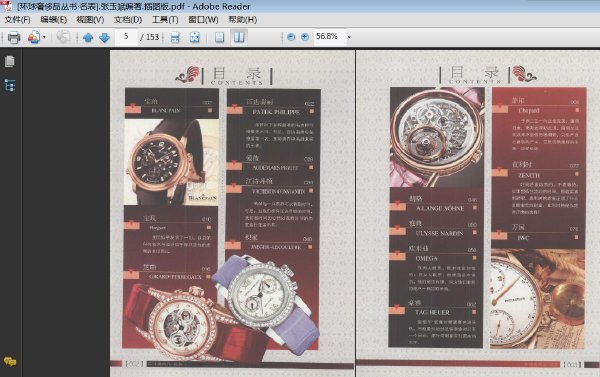Viewport: 600px width, 377px height.
Task: Click the OMEGA contents entry
Action: point(426,258)
